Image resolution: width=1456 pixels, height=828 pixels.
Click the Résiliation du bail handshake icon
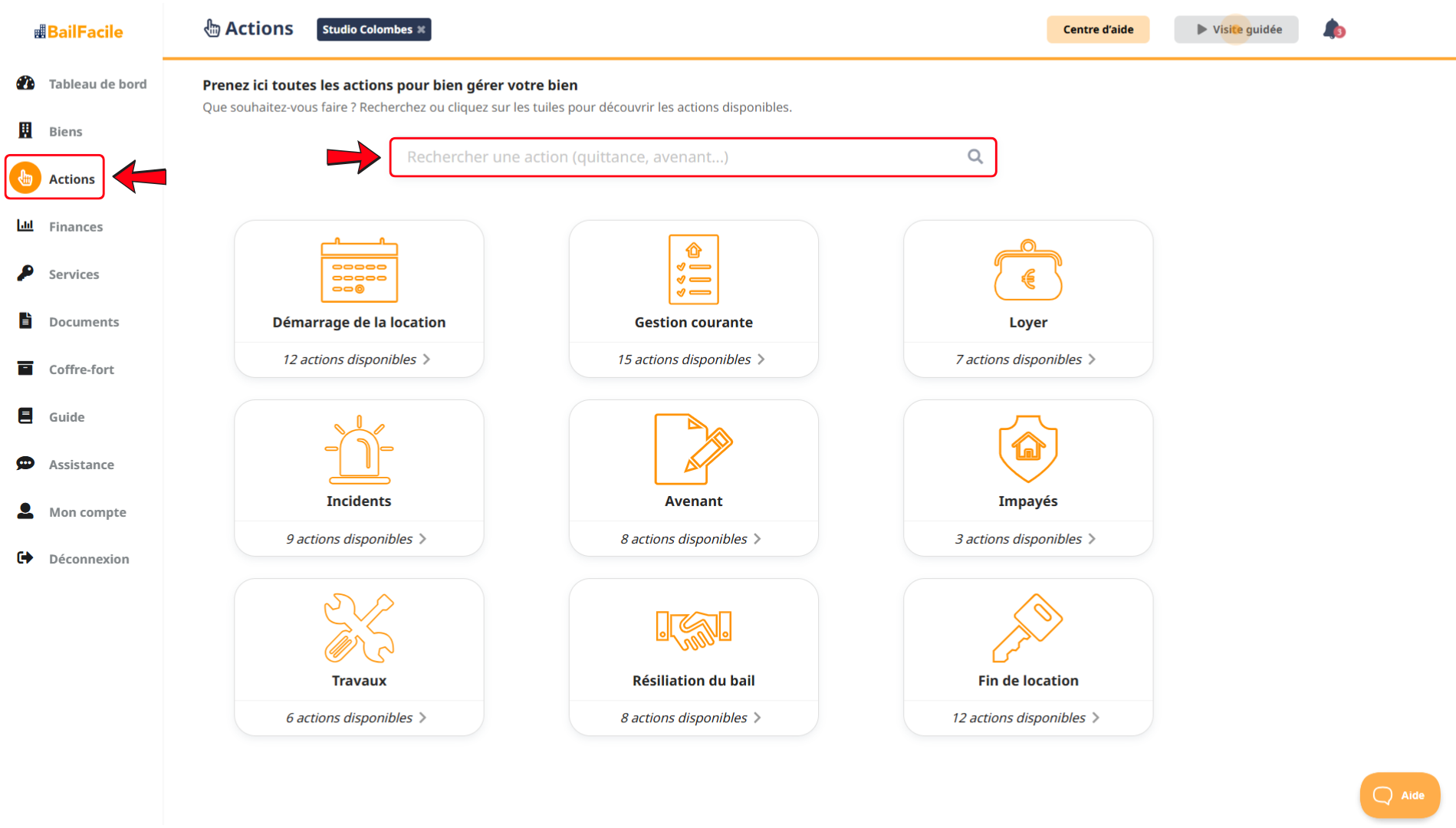(x=693, y=630)
